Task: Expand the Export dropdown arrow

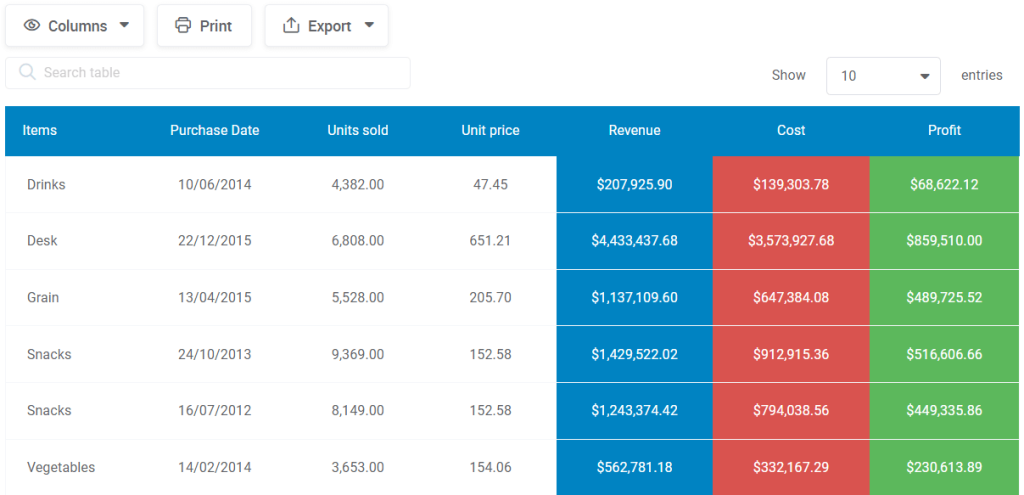Action: (x=369, y=25)
